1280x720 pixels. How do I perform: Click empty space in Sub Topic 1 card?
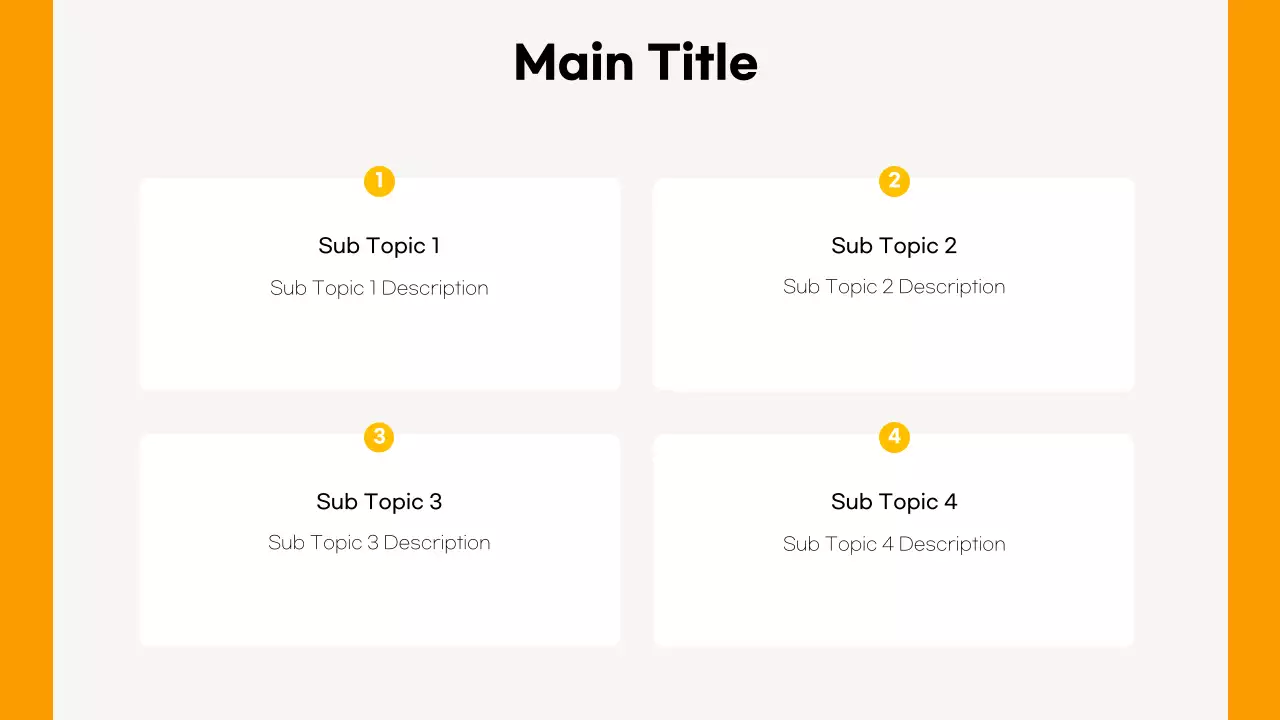pyautogui.click(x=379, y=345)
